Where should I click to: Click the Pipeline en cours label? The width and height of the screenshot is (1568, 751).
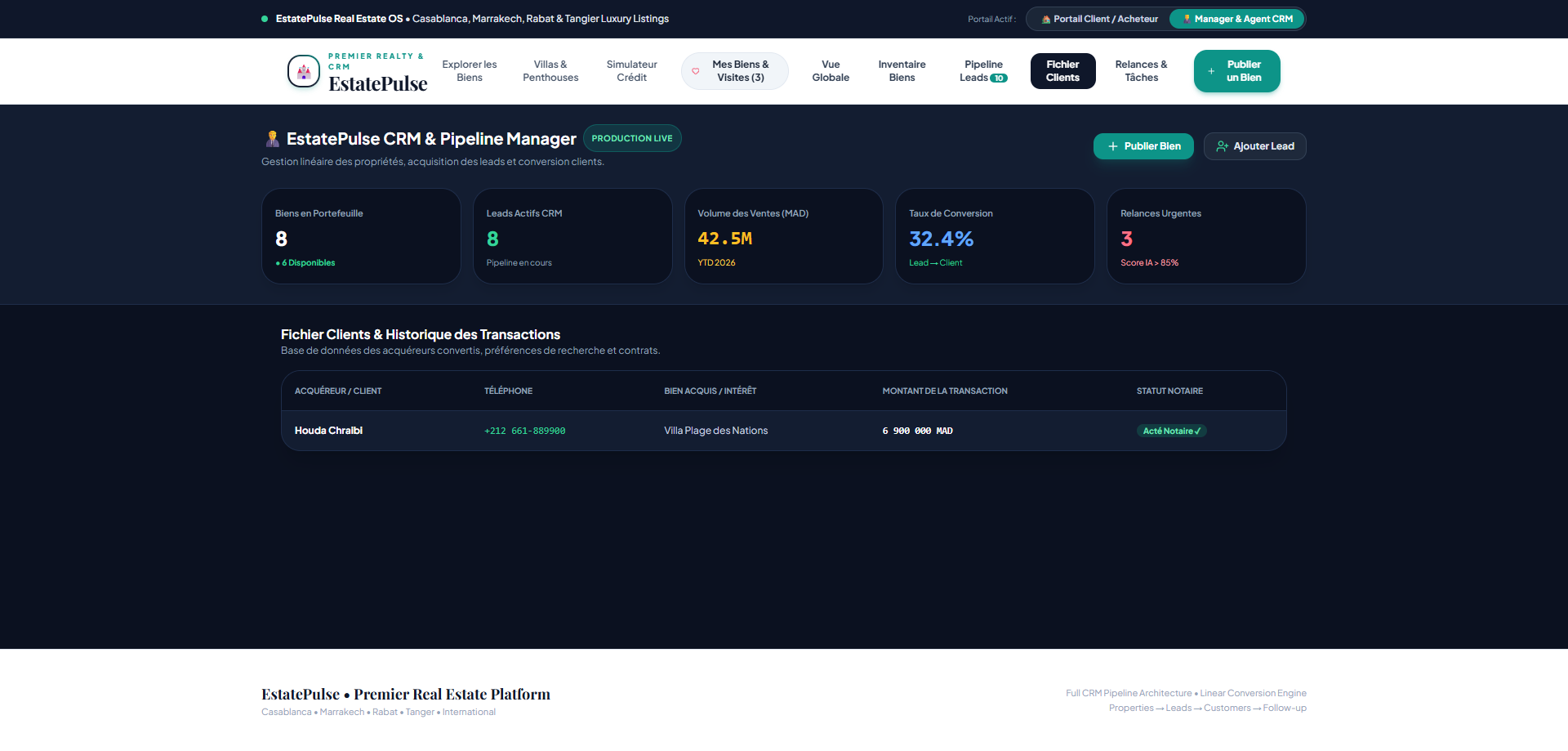coord(519,262)
